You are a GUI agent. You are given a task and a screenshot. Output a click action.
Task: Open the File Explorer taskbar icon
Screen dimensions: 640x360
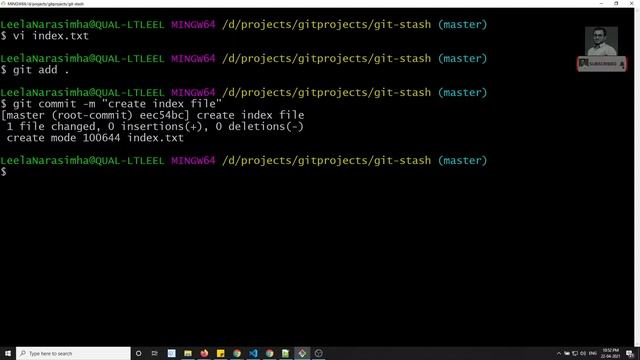[188, 353]
